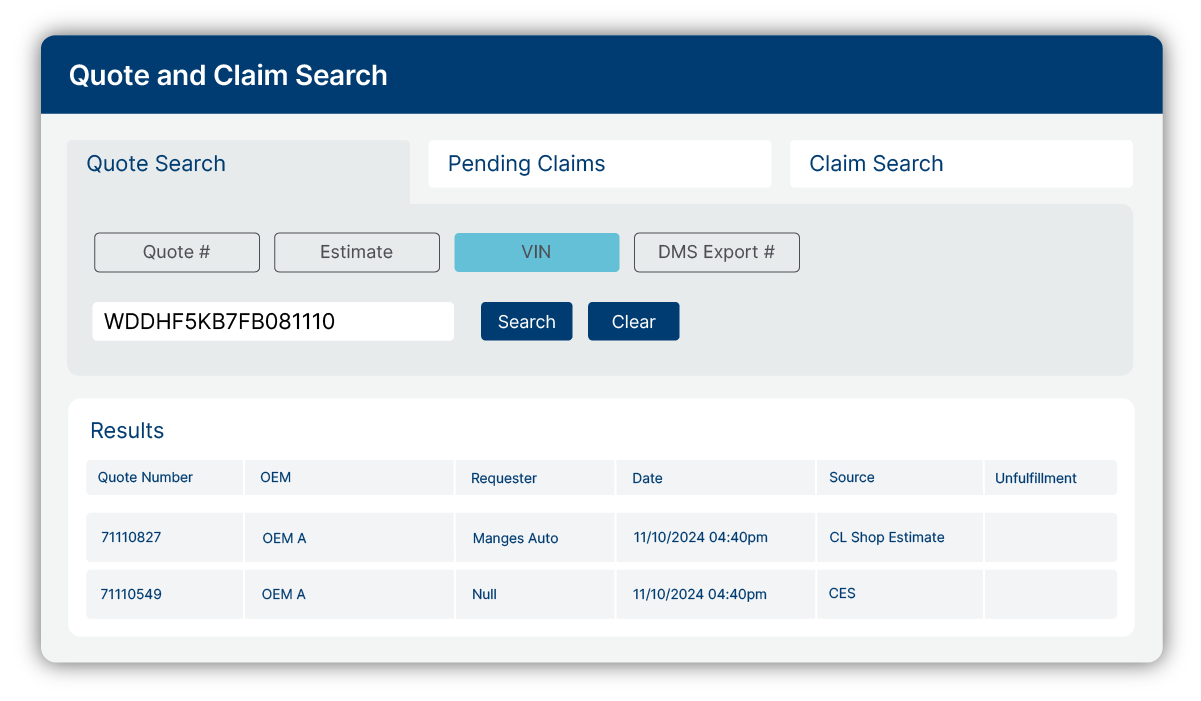This screenshot has width=1201, height=701.
Task: Go to the Claim Search tab
Action: pyautogui.click(x=876, y=164)
